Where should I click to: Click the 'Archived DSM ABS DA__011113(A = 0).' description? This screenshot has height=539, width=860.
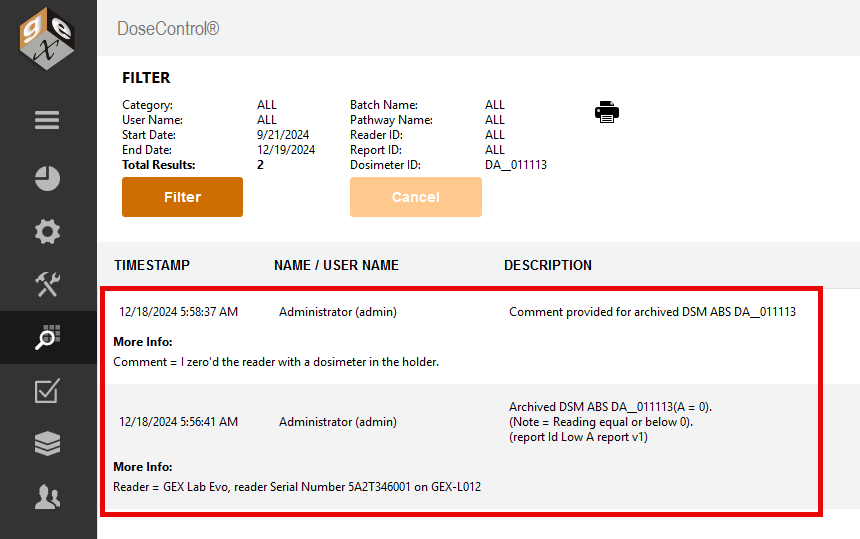pyautogui.click(x=610, y=407)
